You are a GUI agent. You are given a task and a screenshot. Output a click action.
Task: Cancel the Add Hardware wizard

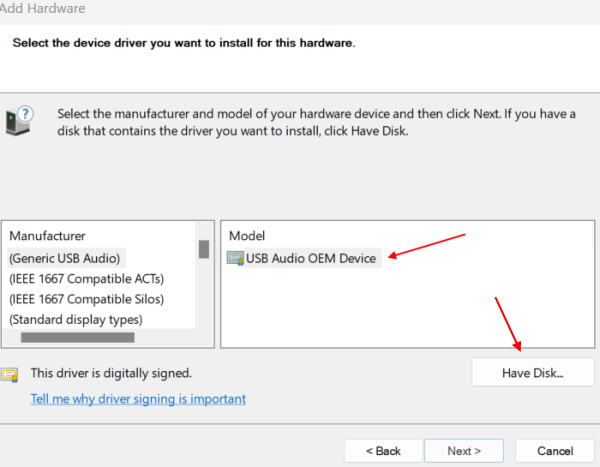click(x=555, y=451)
